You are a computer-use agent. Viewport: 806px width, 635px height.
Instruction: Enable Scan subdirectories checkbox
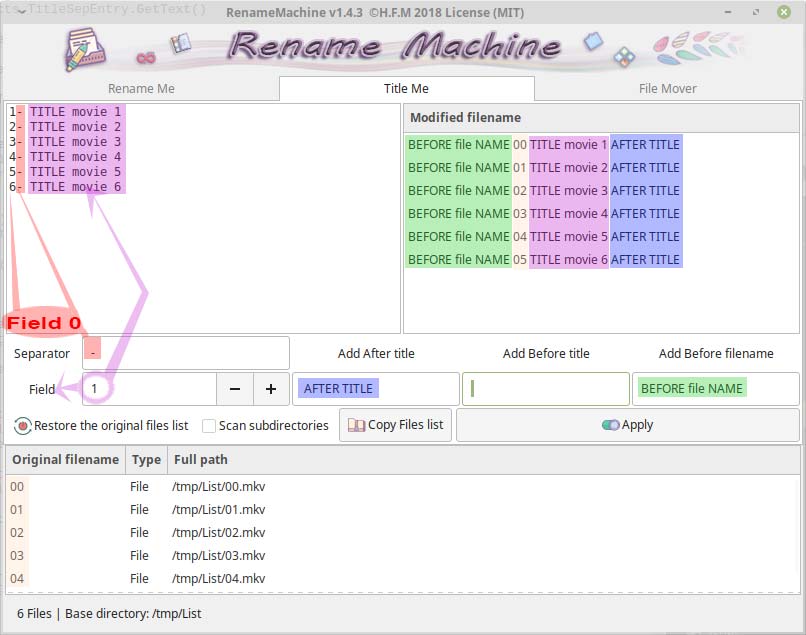pos(209,426)
